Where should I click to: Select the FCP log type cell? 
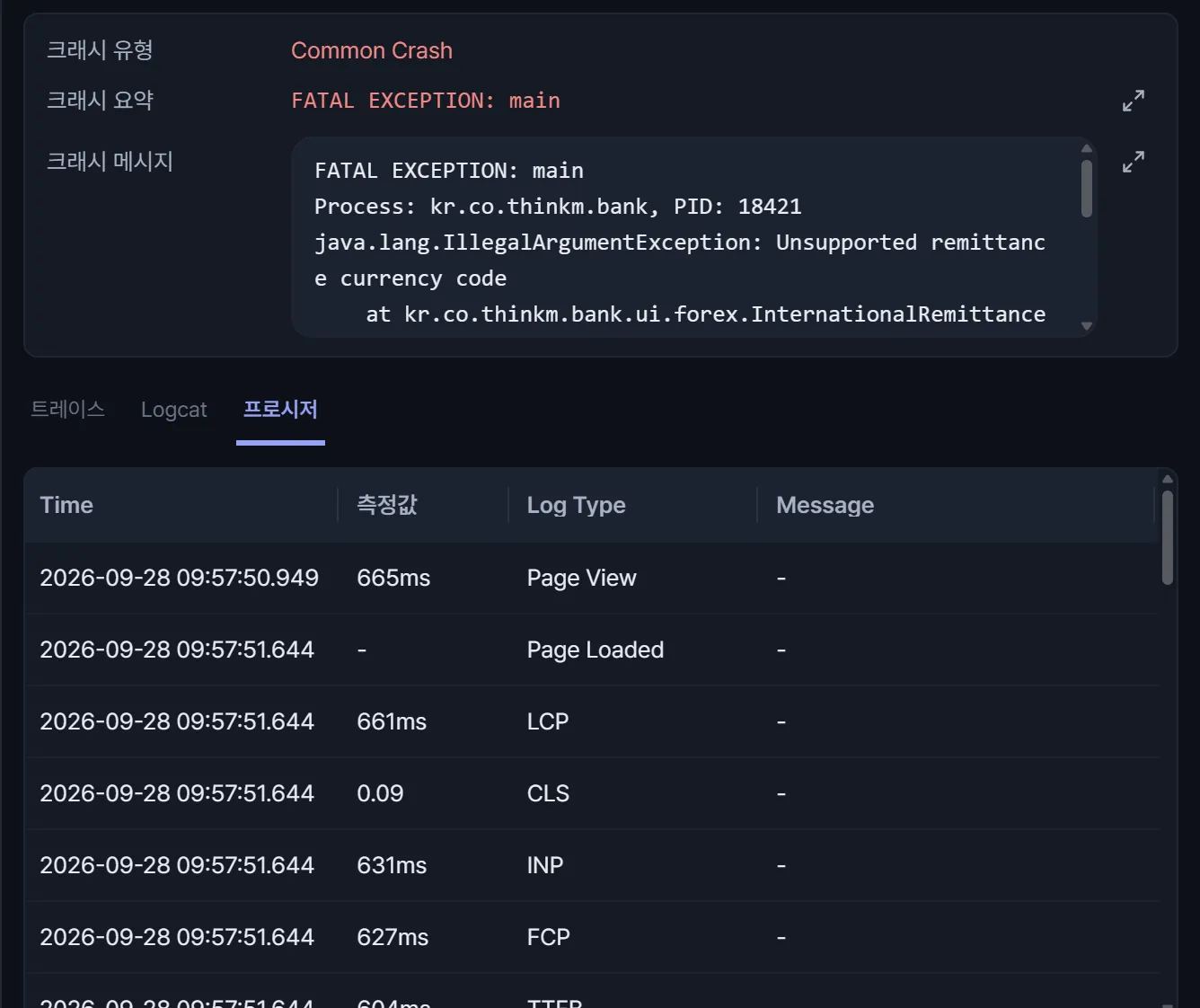(549, 937)
